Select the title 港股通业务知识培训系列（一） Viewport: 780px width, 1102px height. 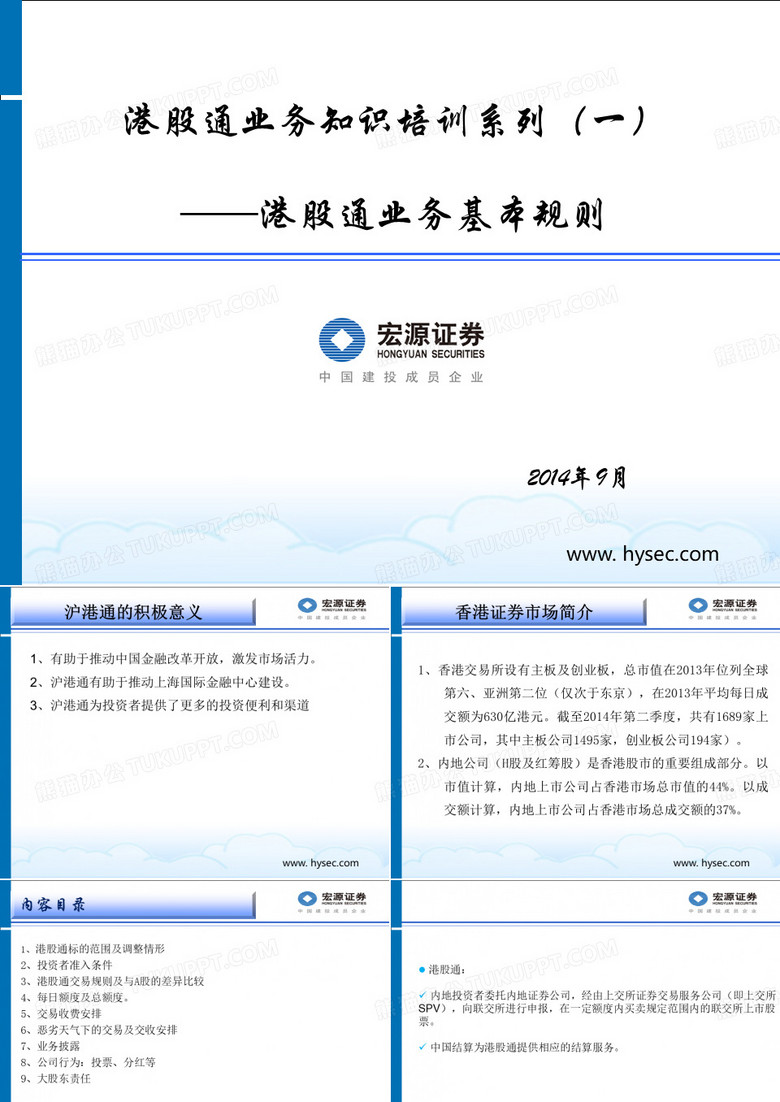tap(384, 122)
